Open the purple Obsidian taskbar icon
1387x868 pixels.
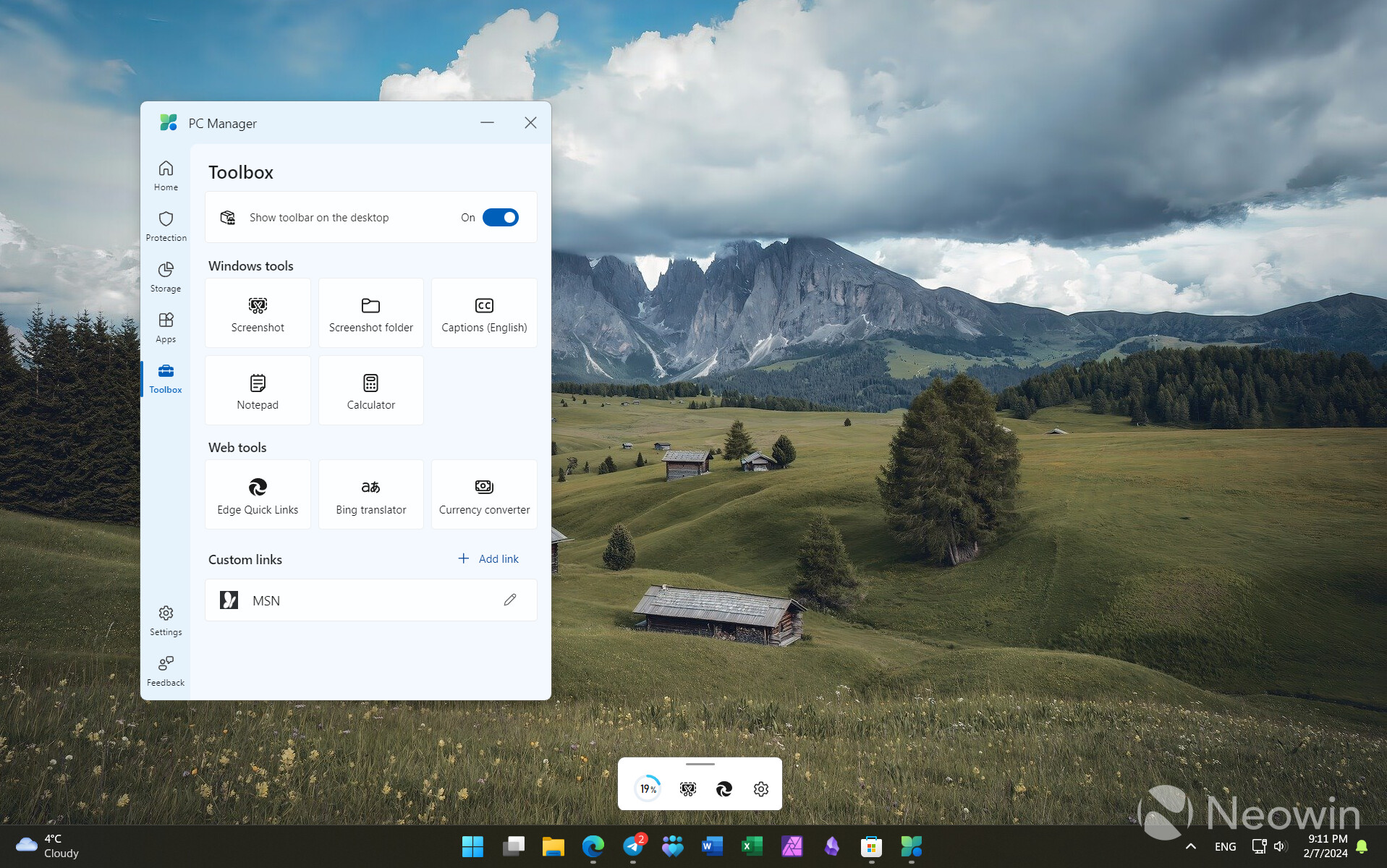[831, 846]
